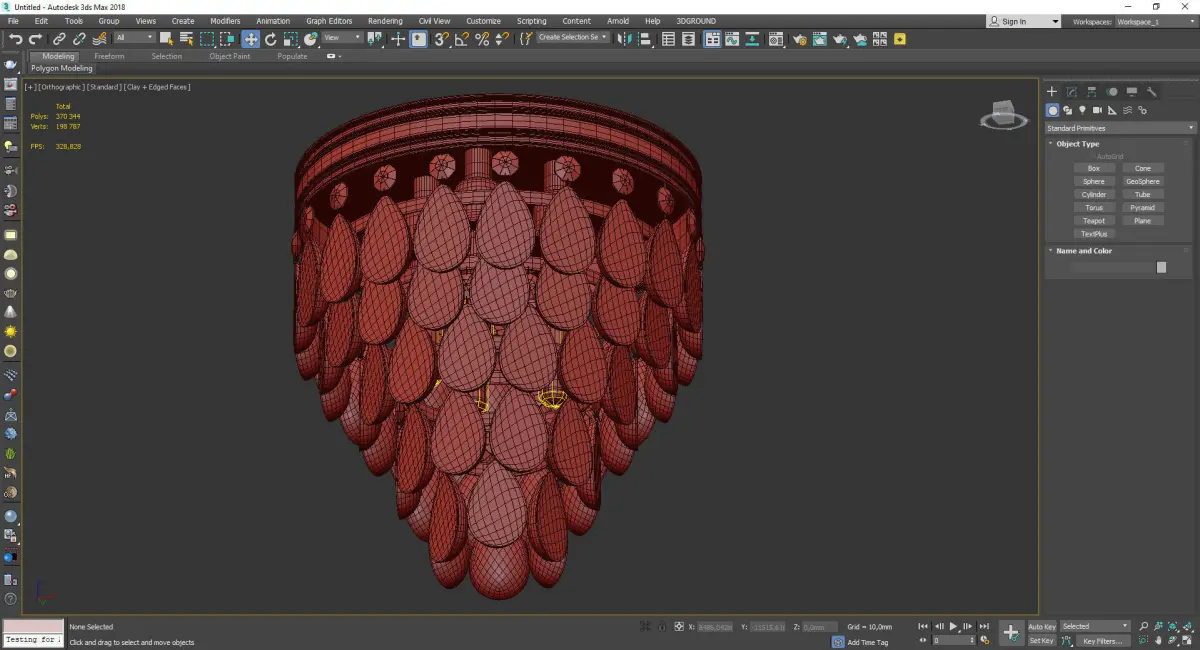Open the Curve Editor

[732, 39]
